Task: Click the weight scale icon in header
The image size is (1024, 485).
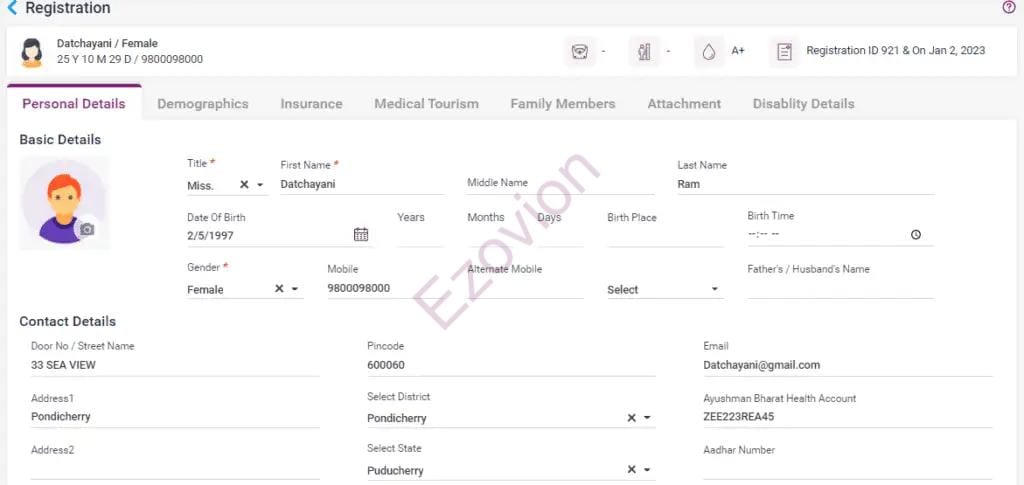Action: (579, 52)
